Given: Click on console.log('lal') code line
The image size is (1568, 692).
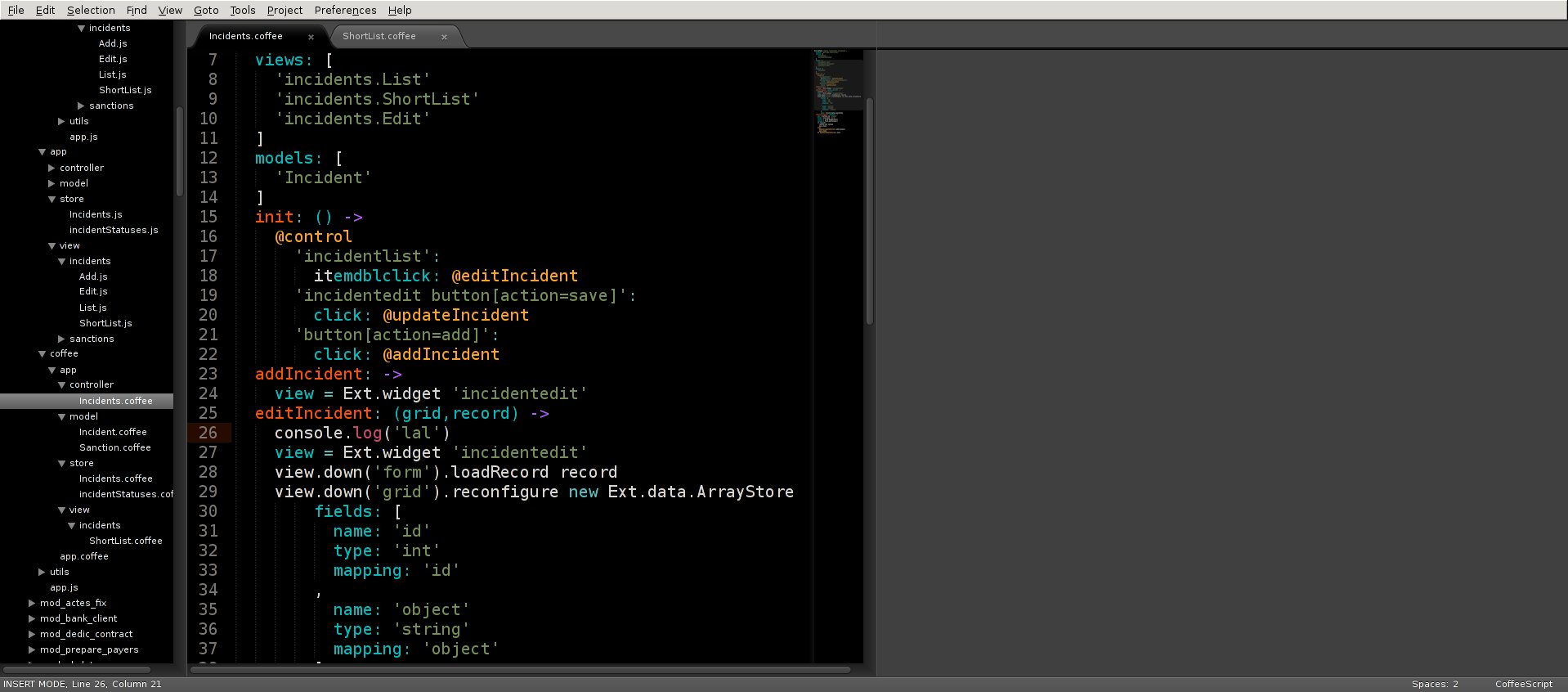Looking at the screenshot, I should (362, 433).
